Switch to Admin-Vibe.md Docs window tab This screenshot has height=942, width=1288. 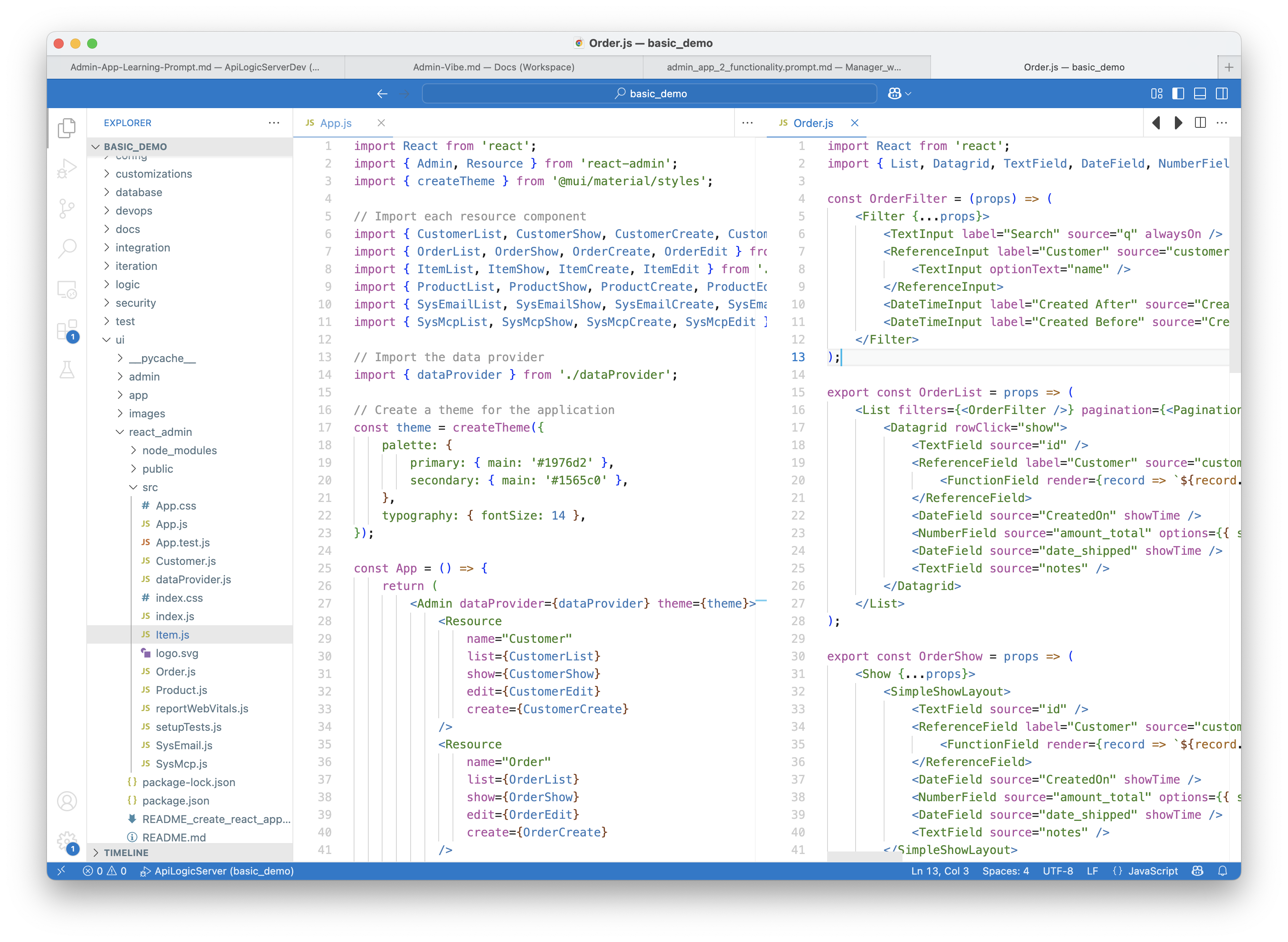pyautogui.click(x=494, y=67)
